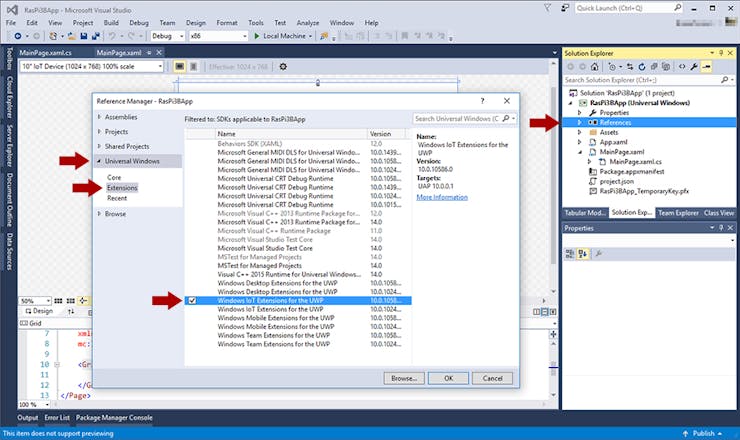Screen dimensions: 740x440
Task: Open the Tools menu
Action: [256, 23]
